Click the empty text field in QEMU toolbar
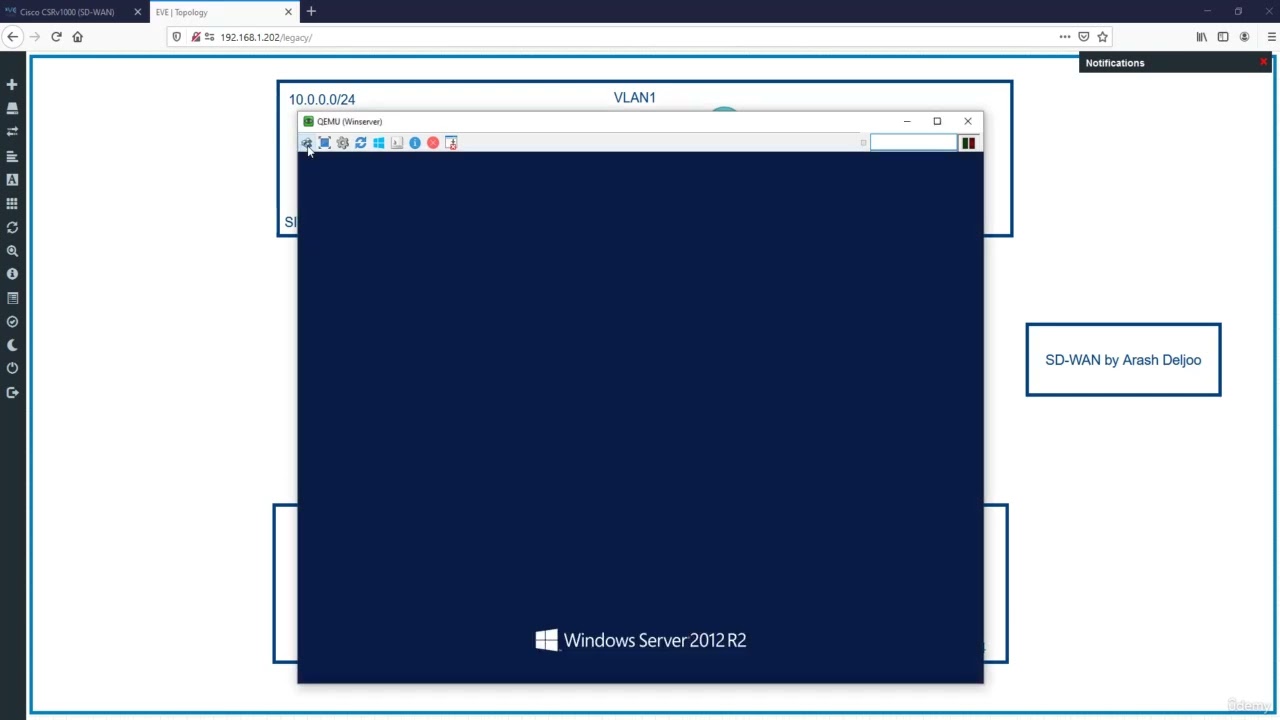This screenshot has width=1280, height=720. (913, 143)
